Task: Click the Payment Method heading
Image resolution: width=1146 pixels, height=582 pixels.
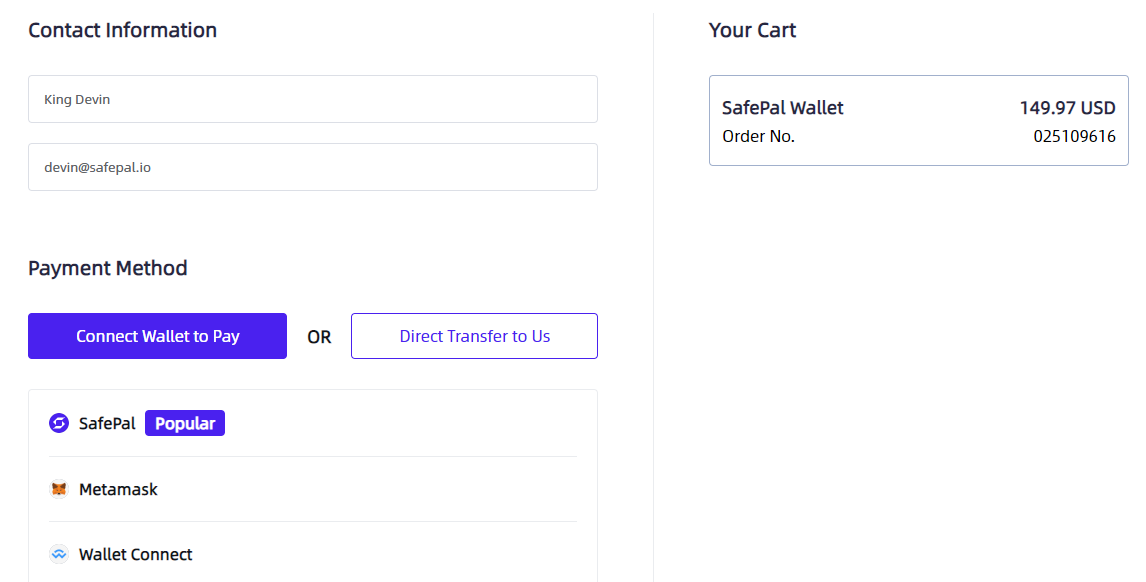Action: tap(107, 268)
